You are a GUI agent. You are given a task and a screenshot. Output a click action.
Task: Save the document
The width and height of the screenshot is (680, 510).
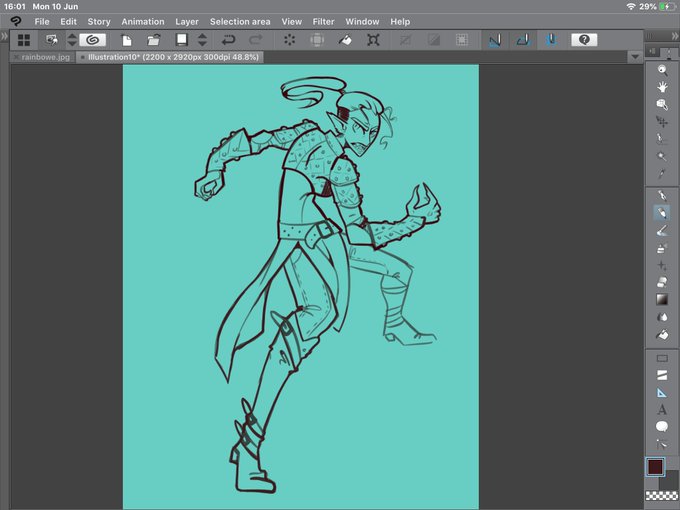[182, 40]
